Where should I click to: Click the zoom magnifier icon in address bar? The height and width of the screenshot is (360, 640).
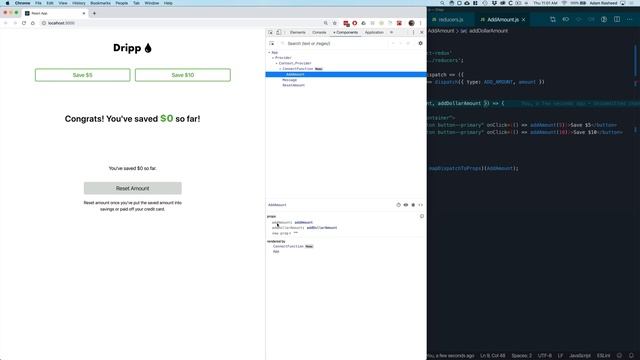click(x=326, y=23)
